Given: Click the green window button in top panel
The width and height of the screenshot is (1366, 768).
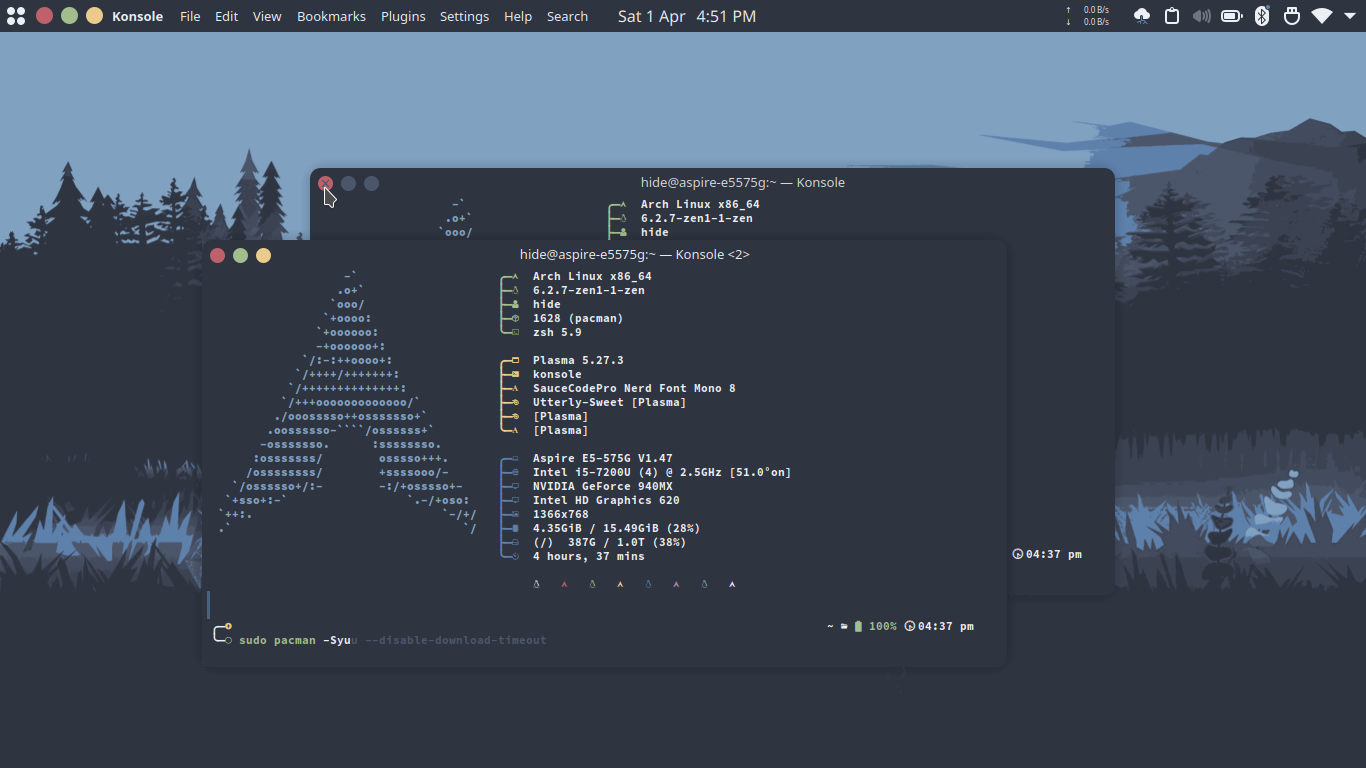Looking at the screenshot, I should click(x=69, y=16).
